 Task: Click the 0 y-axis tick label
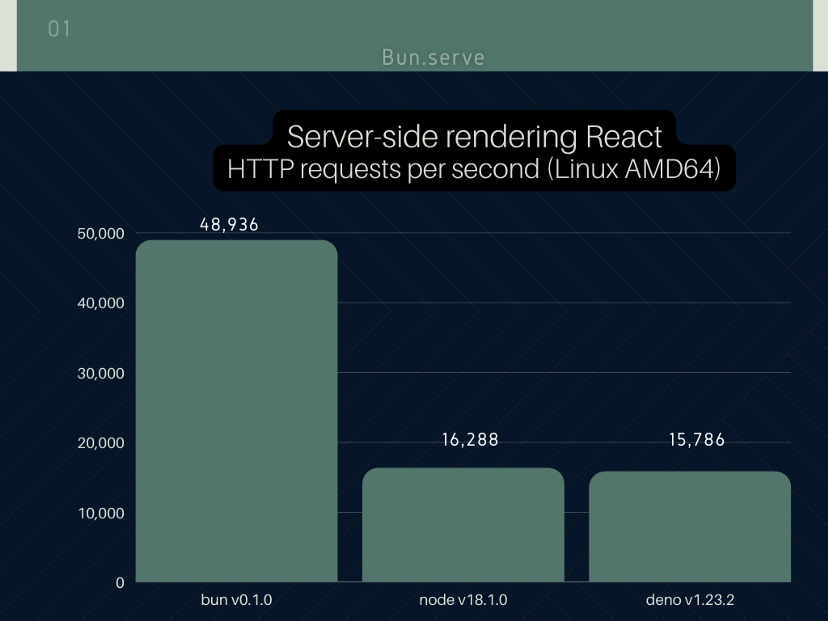120,583
